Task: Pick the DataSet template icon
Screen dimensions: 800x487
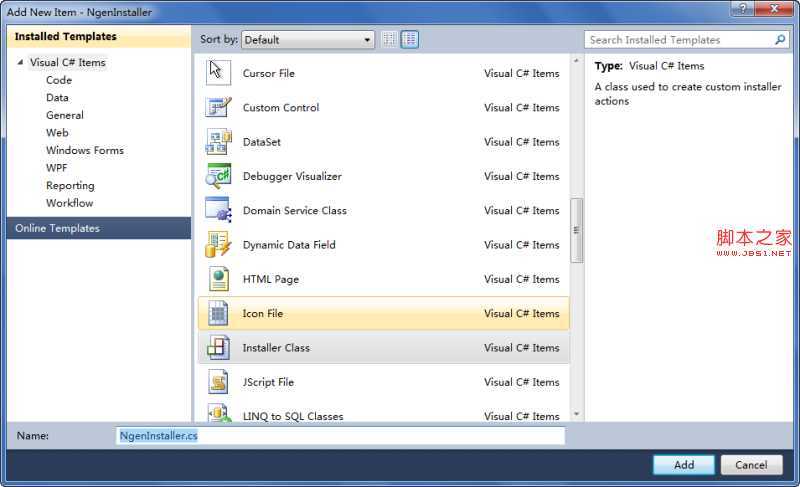Action: click(218, 142)
